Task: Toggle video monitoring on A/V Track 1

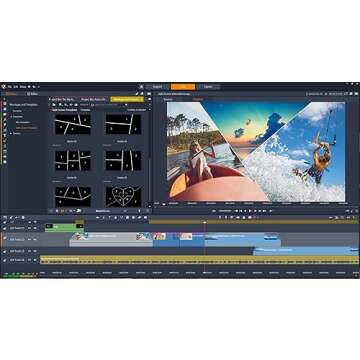Action: point(30,228)
